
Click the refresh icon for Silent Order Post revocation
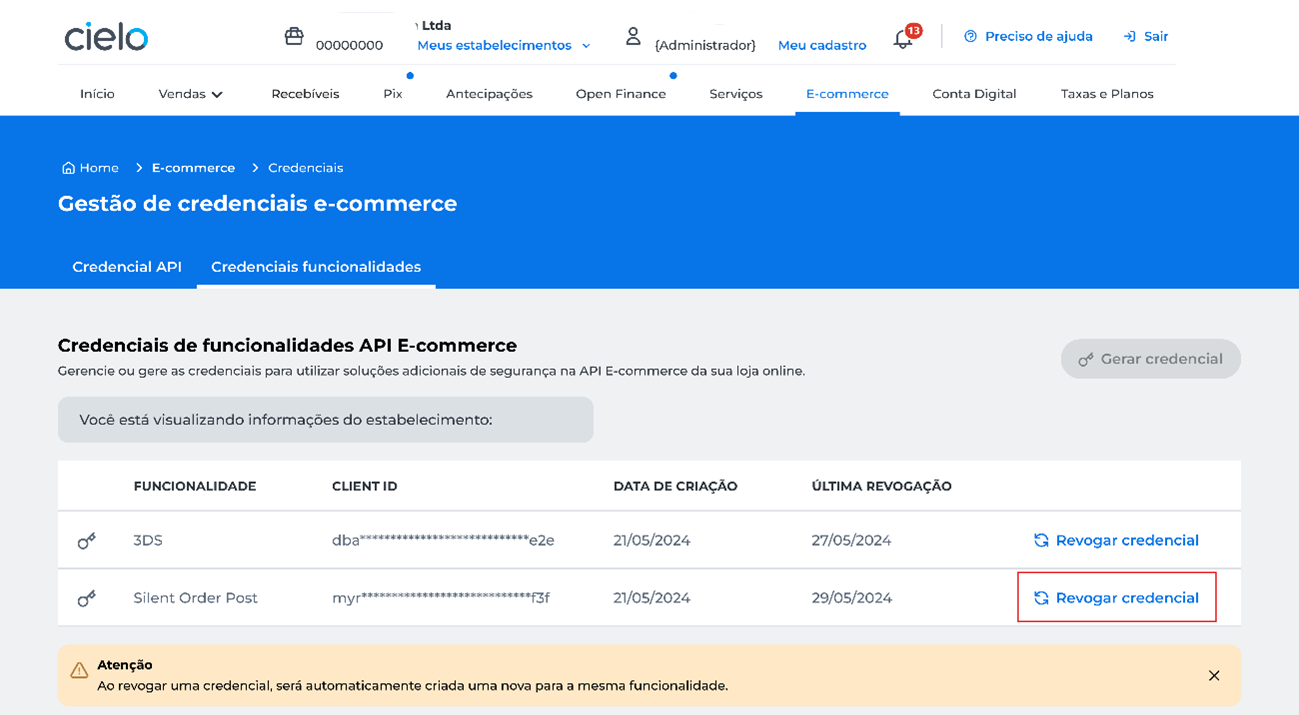1041,598
